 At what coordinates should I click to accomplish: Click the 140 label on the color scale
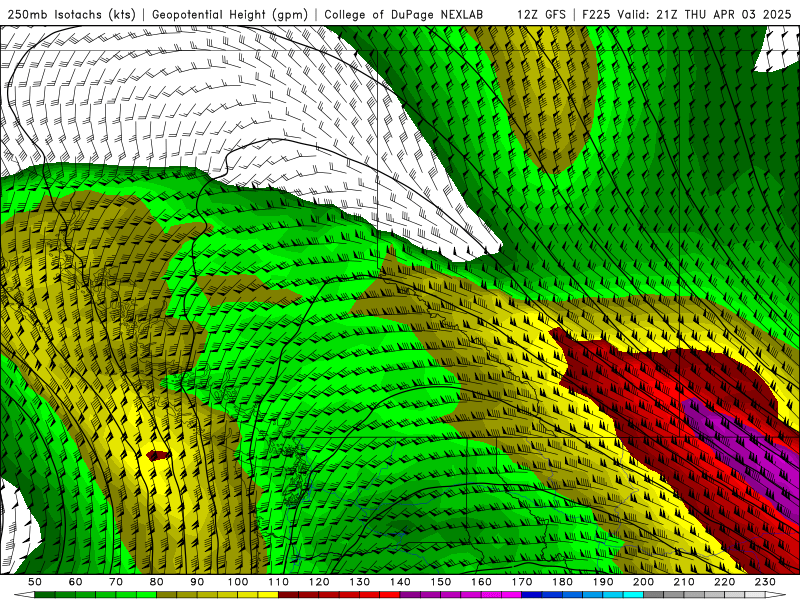[401, 582]
